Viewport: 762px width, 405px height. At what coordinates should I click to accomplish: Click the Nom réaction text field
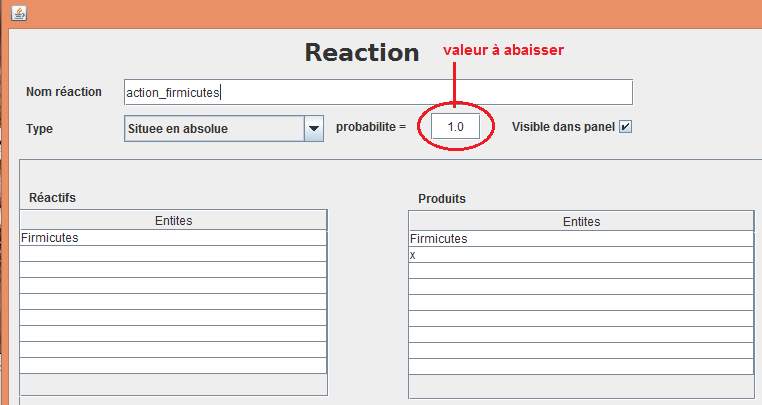[378, 92]
